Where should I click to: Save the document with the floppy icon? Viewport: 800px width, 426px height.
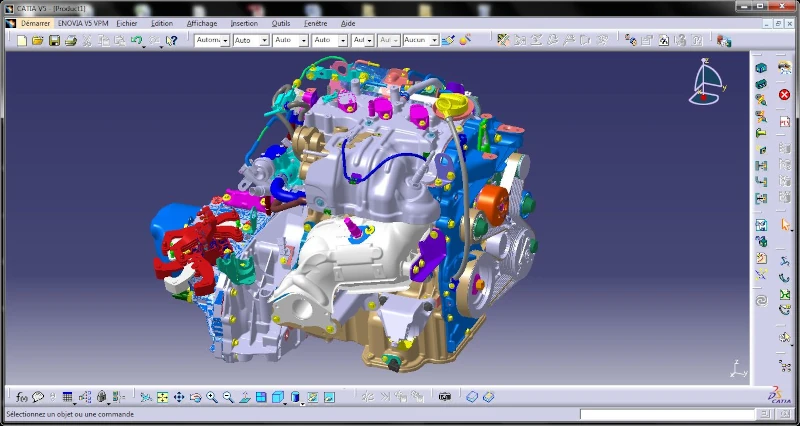tap(54, 41)
